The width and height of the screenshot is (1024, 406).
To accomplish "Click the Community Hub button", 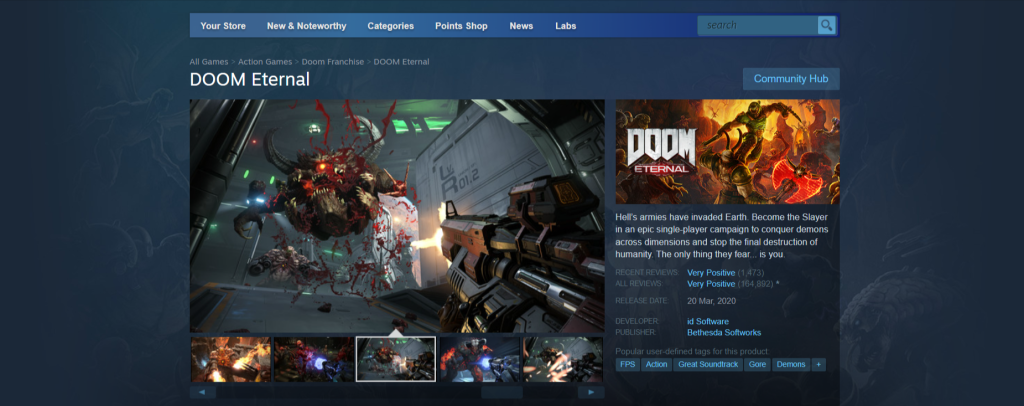I will (790, 79).
